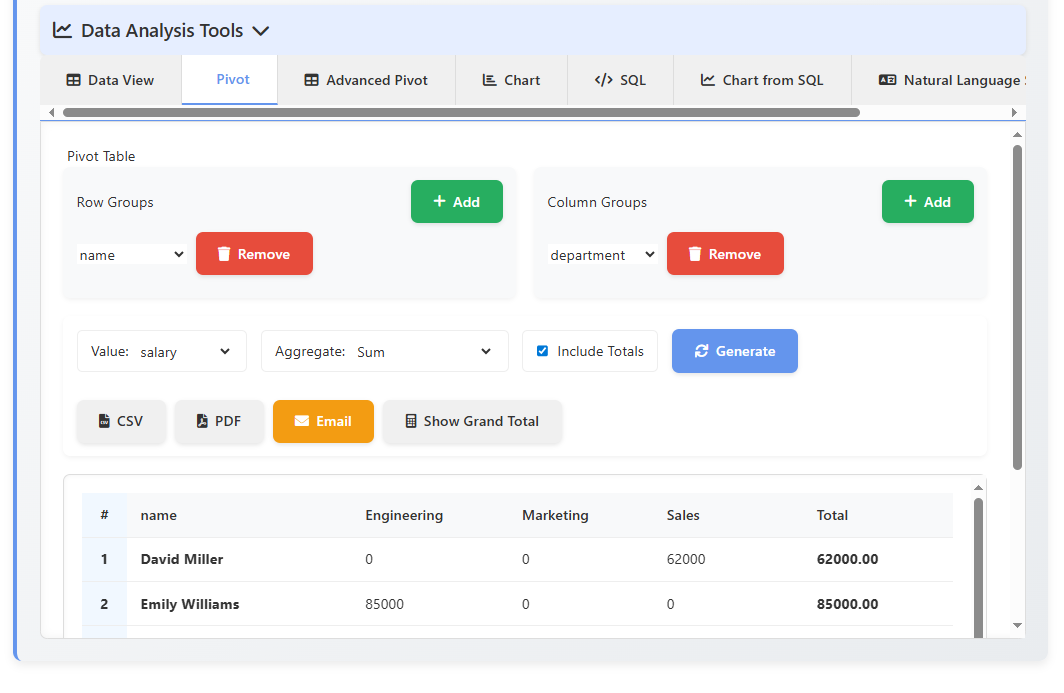Open the department column group dropdown
Image resolution: width=1064 pixels, height=693 pixels.
601,255
